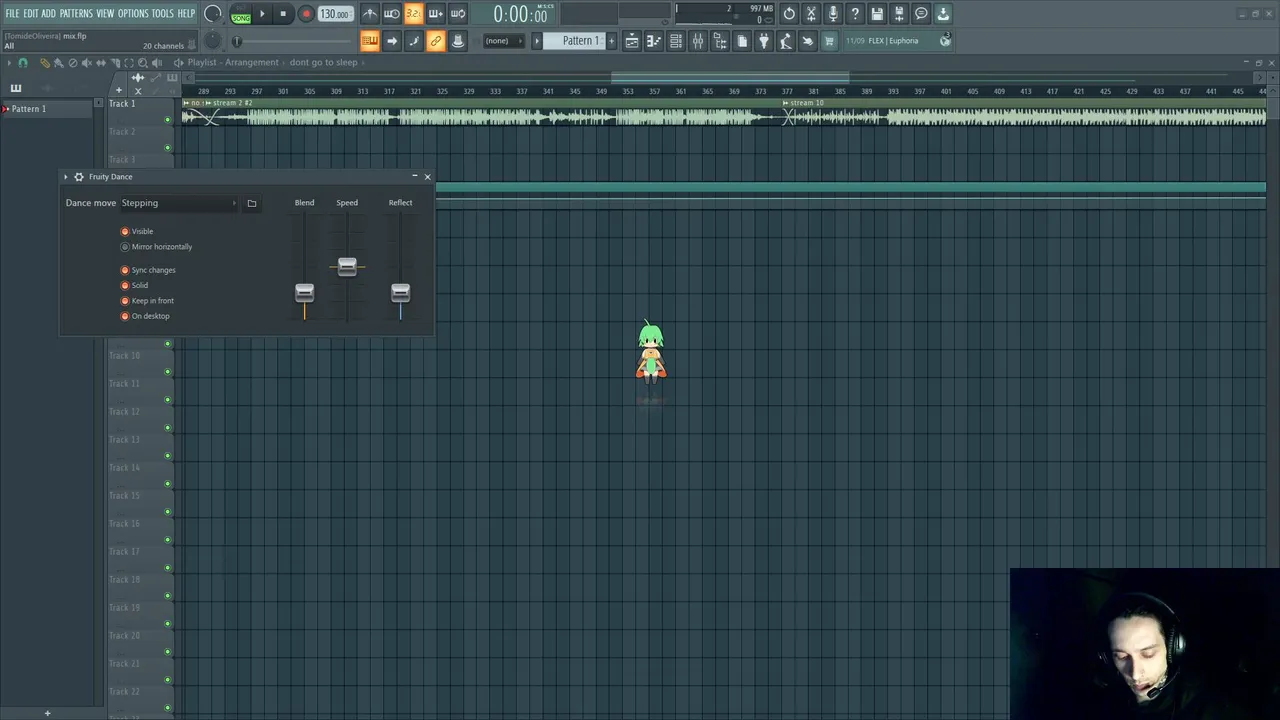
Task: Click the play button in transport
Action: [x=262, y=14]
